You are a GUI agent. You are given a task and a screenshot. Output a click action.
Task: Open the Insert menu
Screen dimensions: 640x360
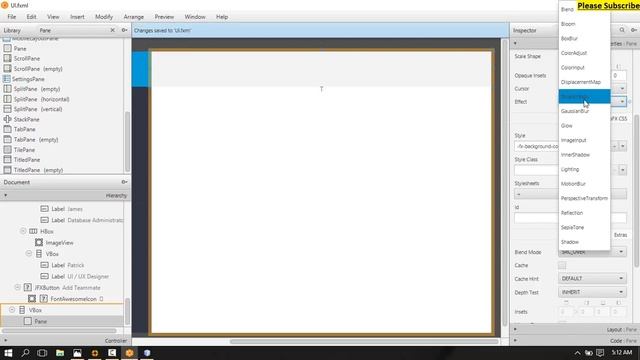(x=77, y=17)
